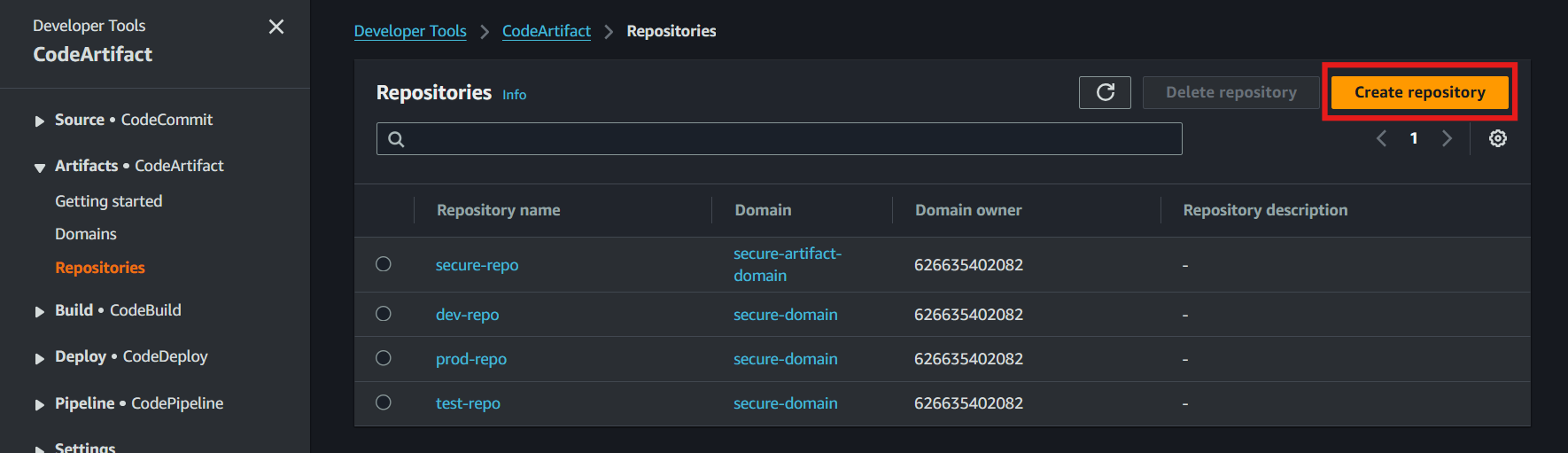Collapse the Artifacts CodeArtifact section
1568x453 pixels.
tap(39, 167)
